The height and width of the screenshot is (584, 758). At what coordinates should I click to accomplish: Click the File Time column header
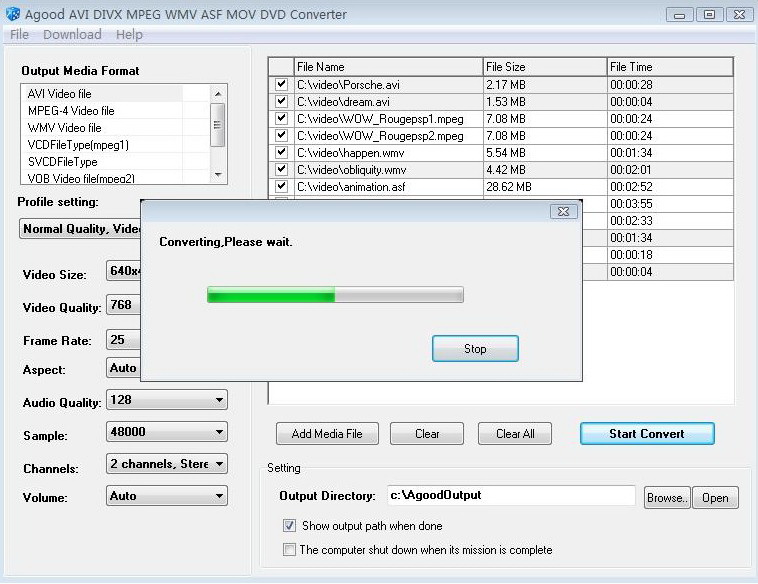(x=670, y=67)
